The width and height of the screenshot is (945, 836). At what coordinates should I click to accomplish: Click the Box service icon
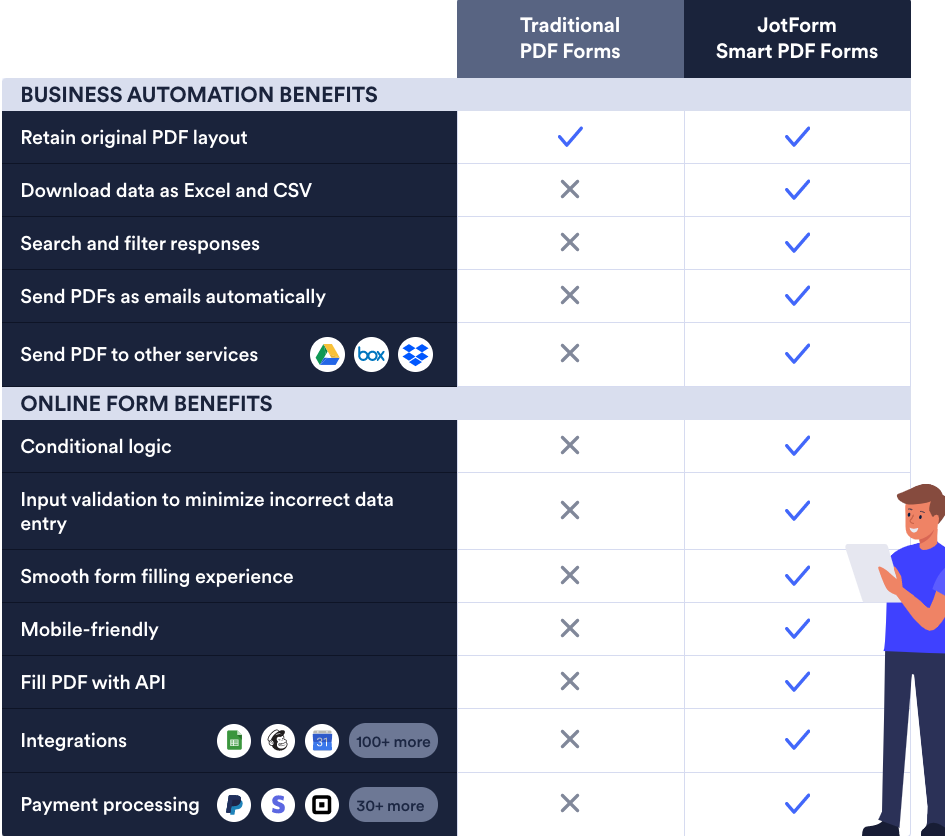click(371, 354)
